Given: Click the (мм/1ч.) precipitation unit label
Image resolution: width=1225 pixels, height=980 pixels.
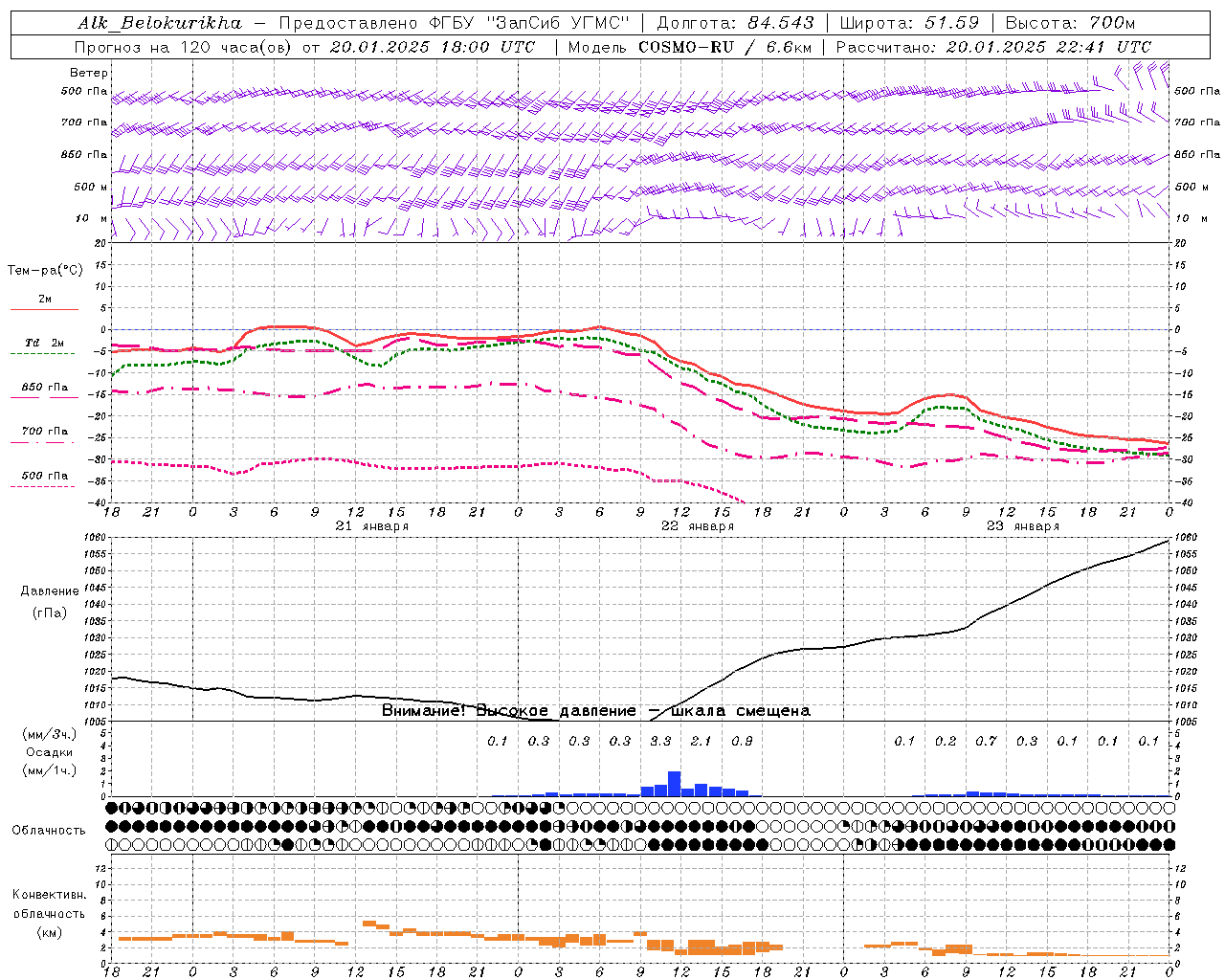Looking at the screenshot, I should (50, 770).
